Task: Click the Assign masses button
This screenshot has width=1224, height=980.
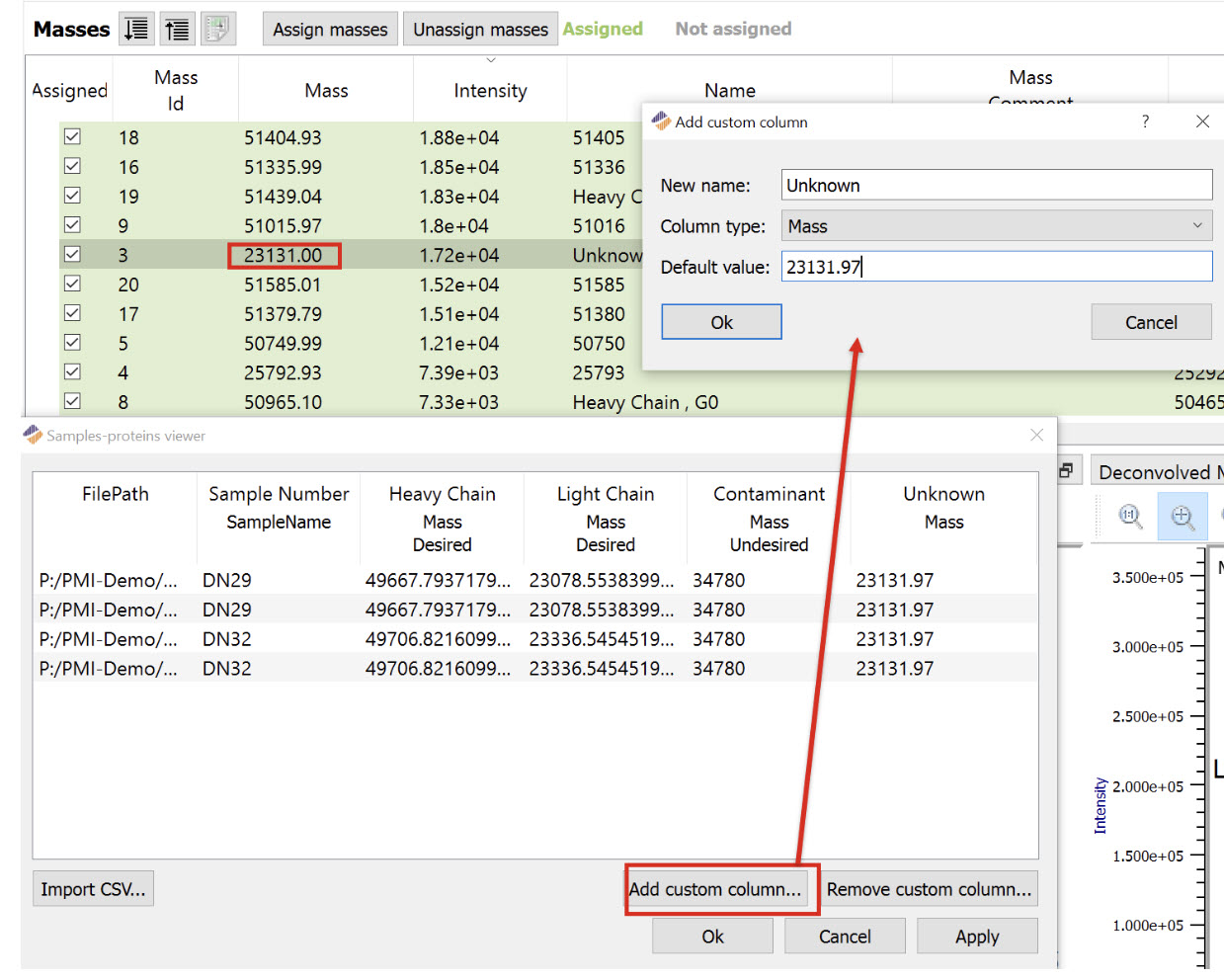Action: [x=330, y=29]
